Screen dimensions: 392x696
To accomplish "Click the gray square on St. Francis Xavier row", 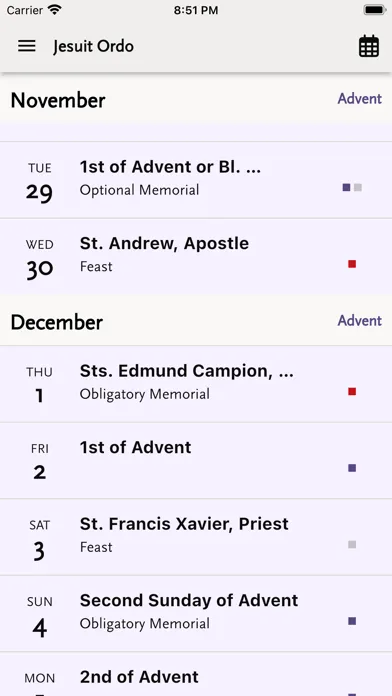I will click(x=352, y=545).
